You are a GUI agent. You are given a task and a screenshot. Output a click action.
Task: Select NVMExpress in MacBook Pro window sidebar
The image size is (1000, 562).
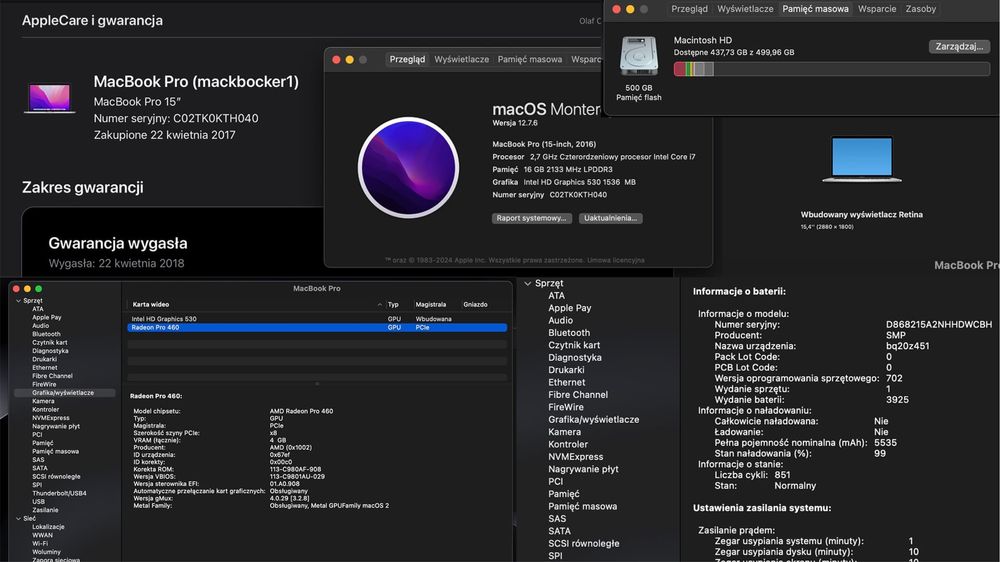pyautogui.click(x=51, y=418)
